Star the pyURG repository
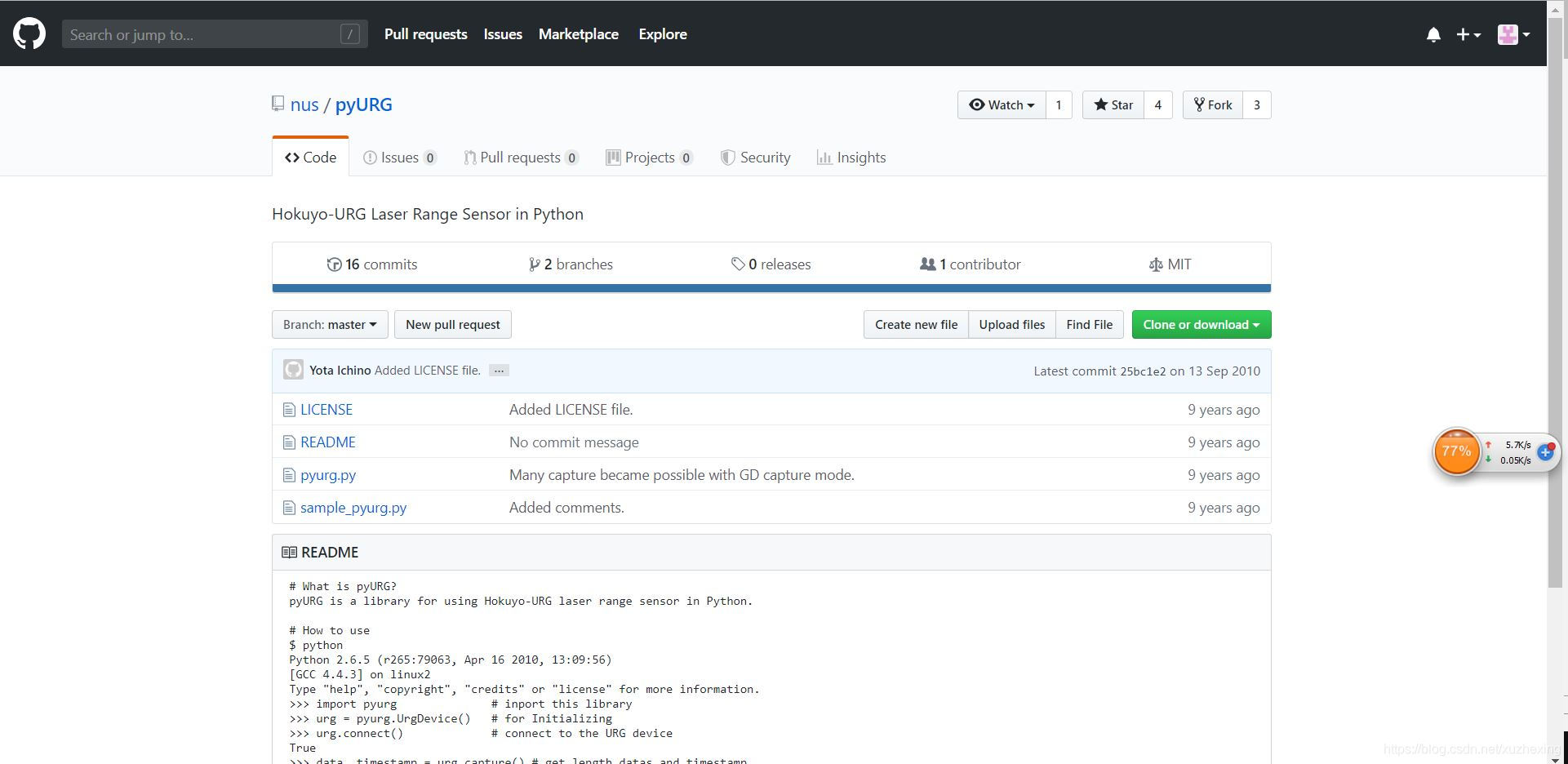 point(1113,104)
